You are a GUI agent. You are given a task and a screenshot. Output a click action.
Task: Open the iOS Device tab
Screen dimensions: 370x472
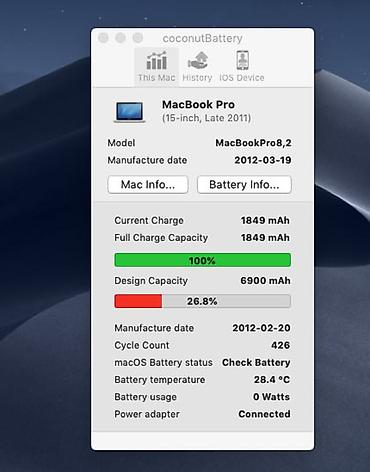(242, 67)
